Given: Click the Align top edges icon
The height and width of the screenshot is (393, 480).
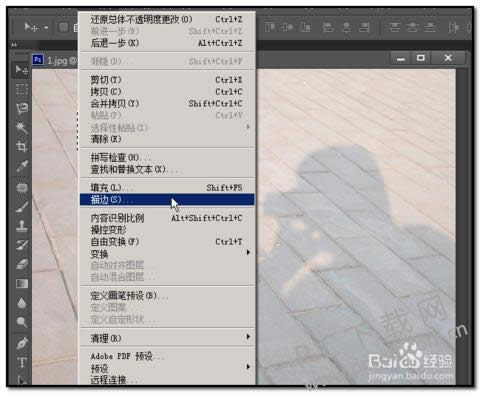Looking at the screenshot, I should tap(270, 27).
